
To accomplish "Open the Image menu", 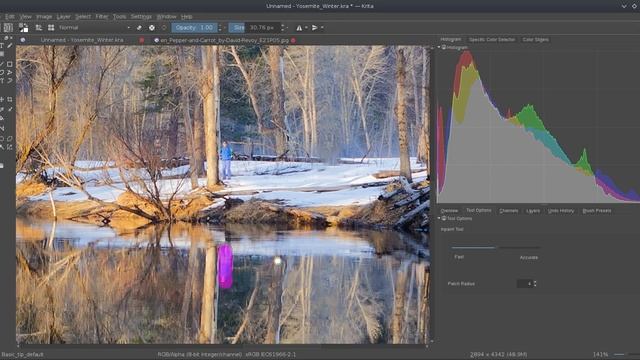I will 44,17.
